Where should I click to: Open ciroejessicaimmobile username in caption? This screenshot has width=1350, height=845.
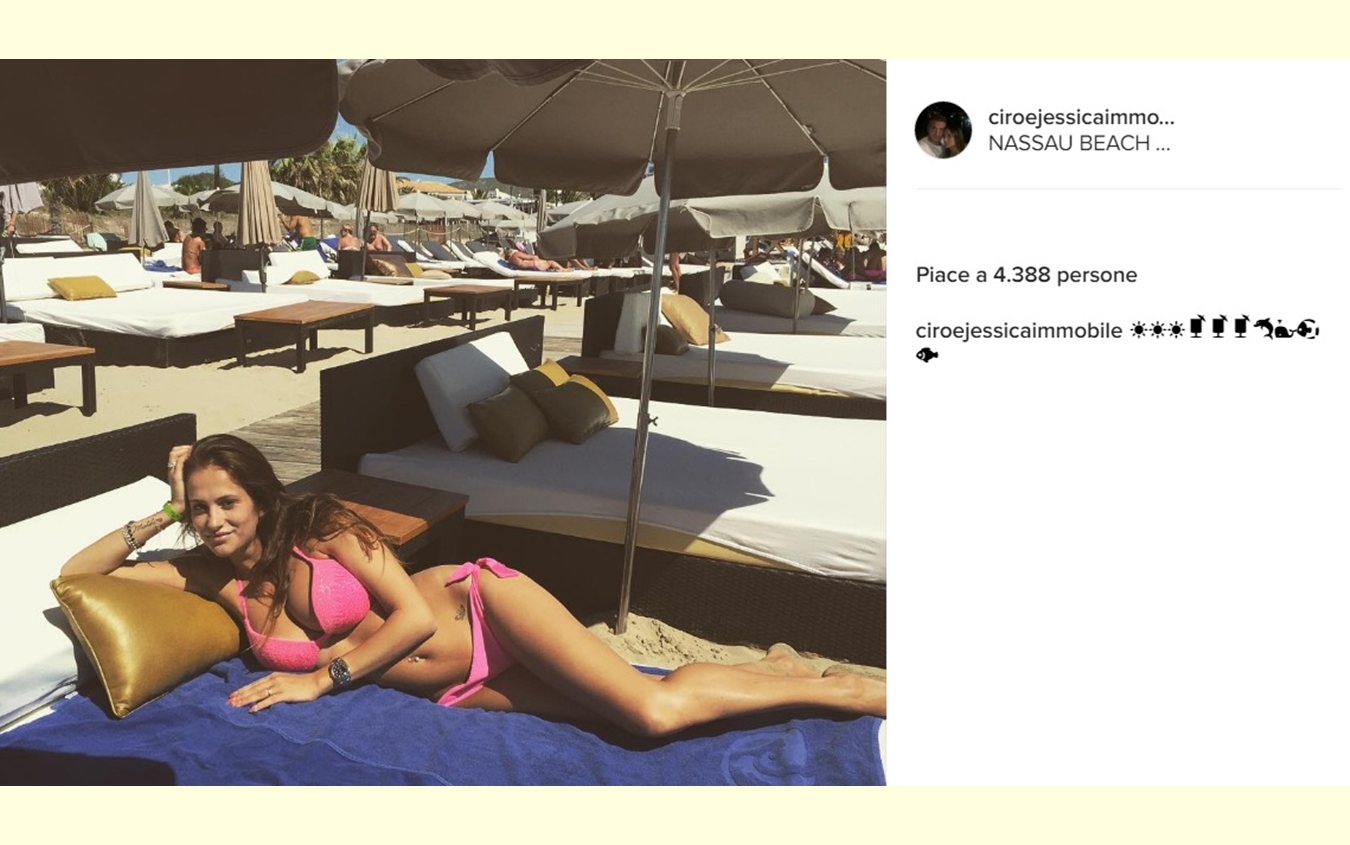(1019, 331)
